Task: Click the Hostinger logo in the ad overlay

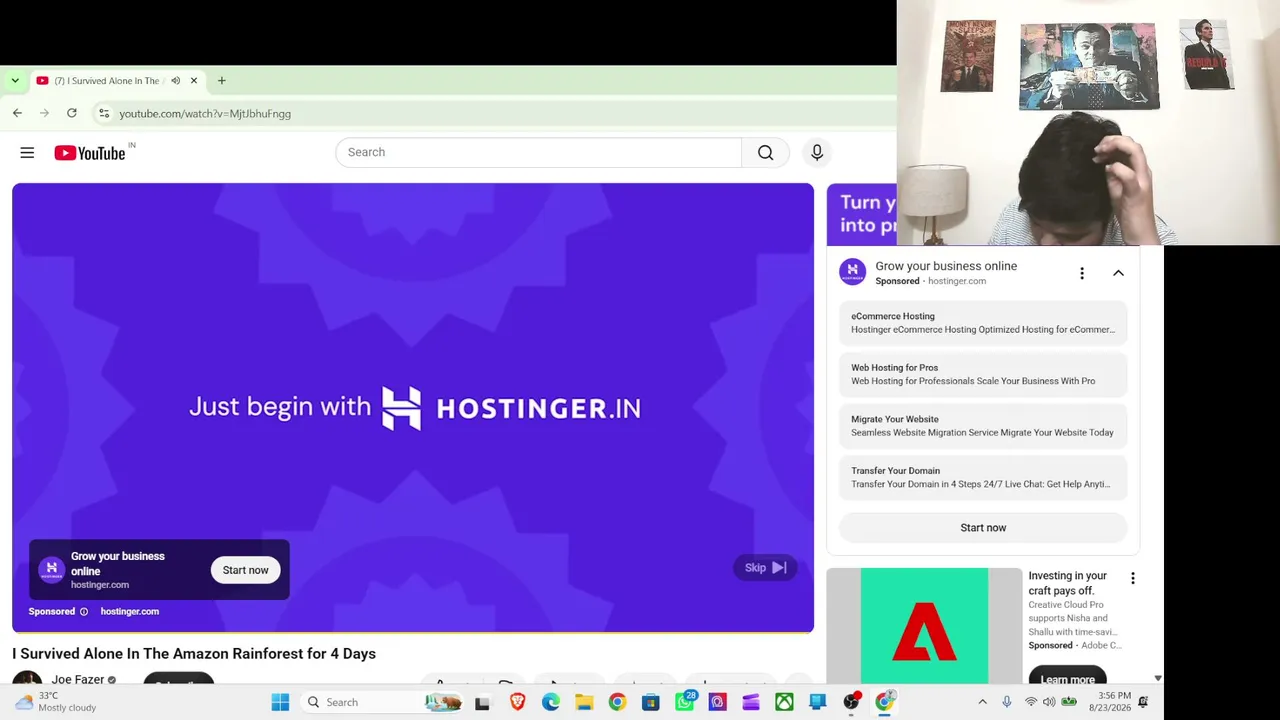Action: click(51, 569)
